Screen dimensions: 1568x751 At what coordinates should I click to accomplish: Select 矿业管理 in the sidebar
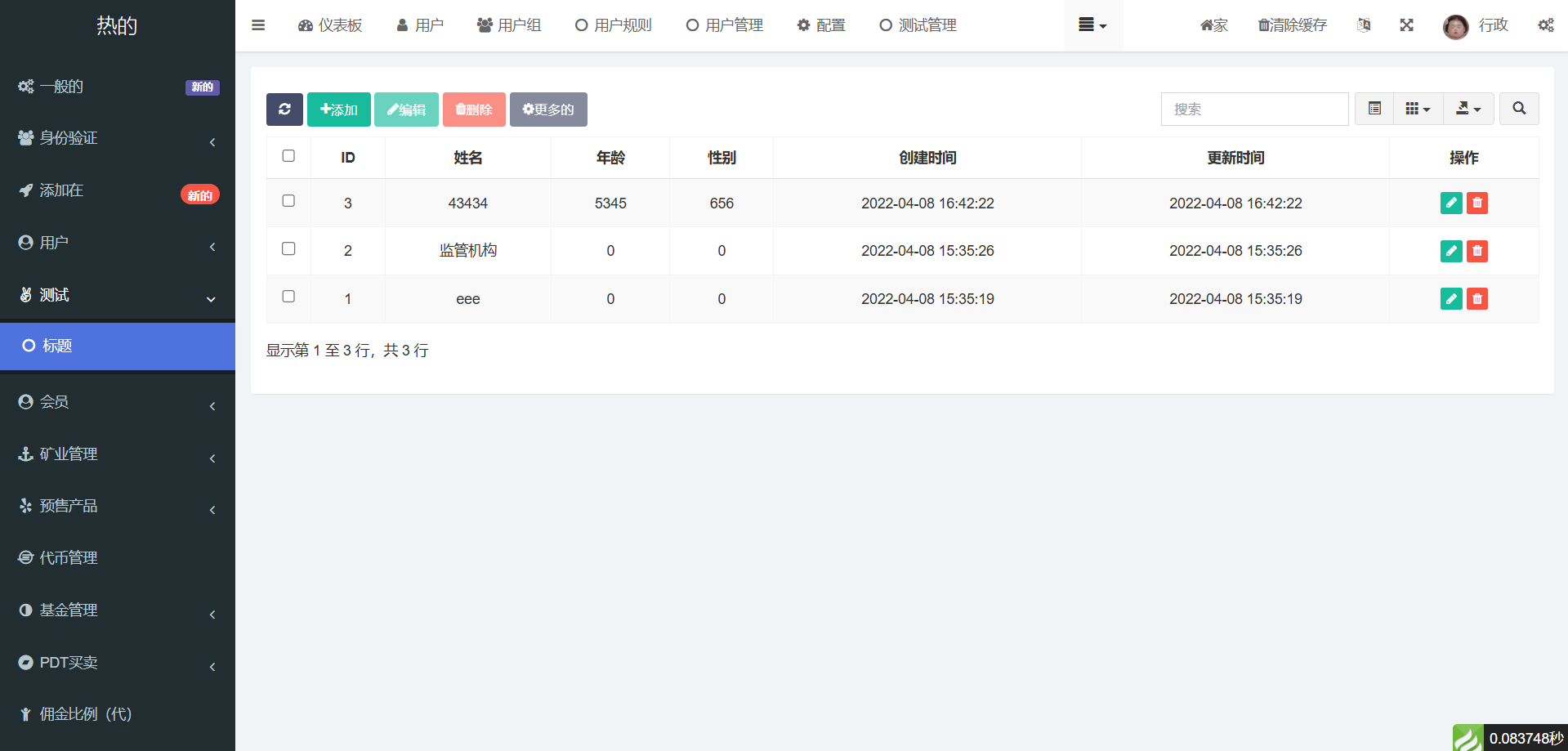(117, 454)
